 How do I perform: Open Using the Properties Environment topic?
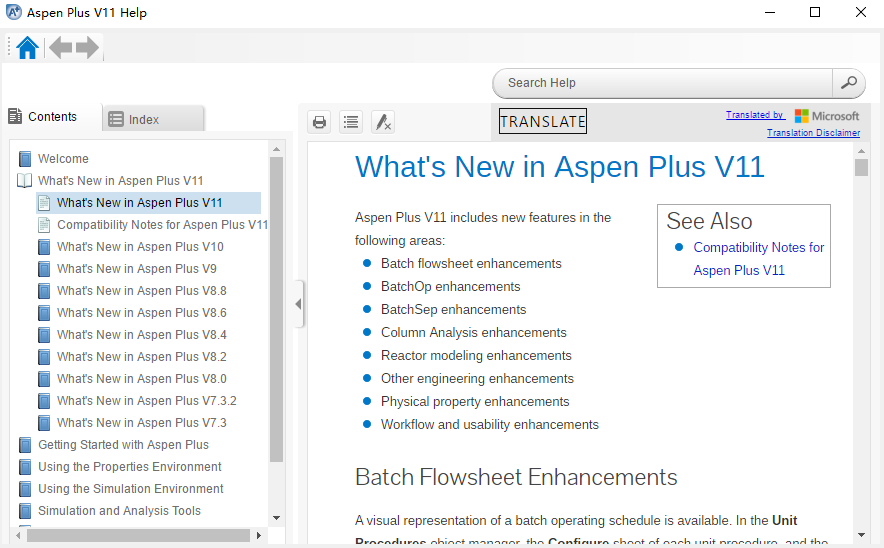pos(130,467)
